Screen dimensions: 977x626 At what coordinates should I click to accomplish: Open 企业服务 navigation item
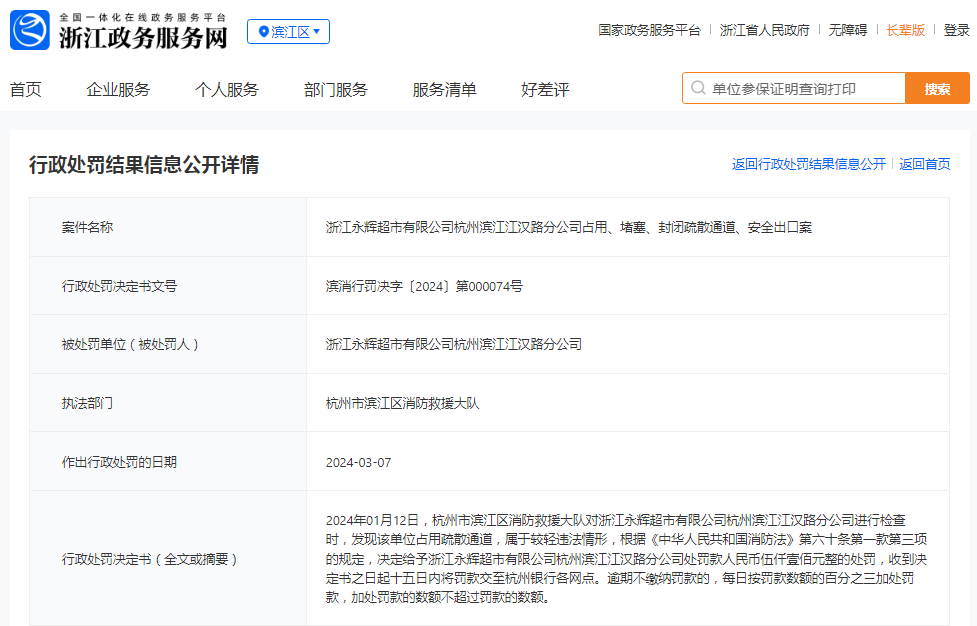click(118, 90)
